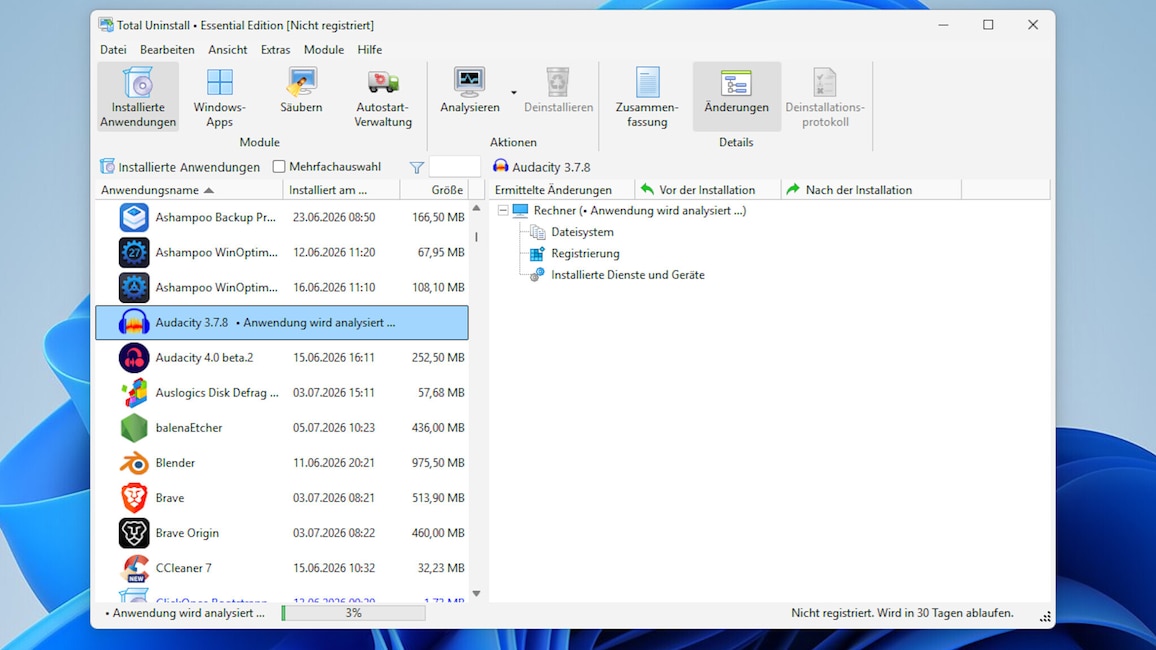Image resolution: width=1156 pixels, height=650 pixels.
Task: Show the Änderungen details view
Action: coord(737,97)
